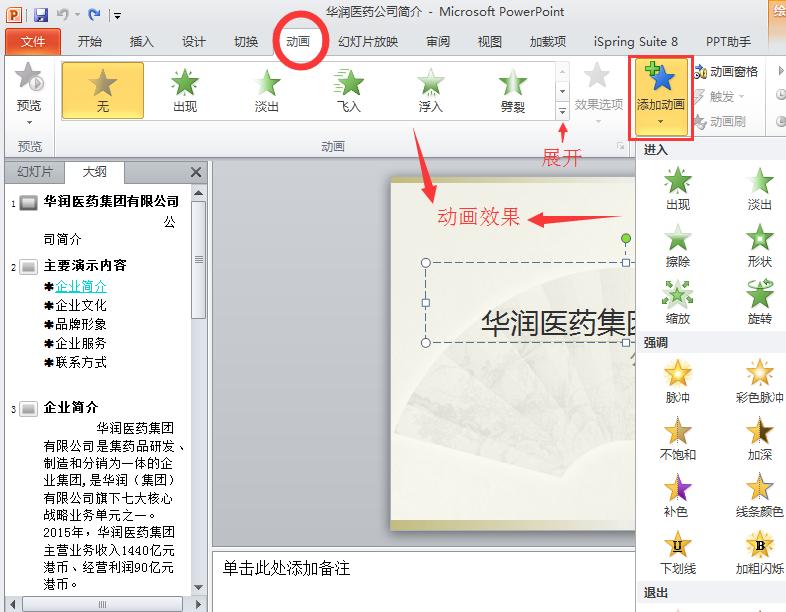Apply the 出现 effect in ribbon gallery
The width and height of the screenshot is (786, 612).
tap(185, 91)
